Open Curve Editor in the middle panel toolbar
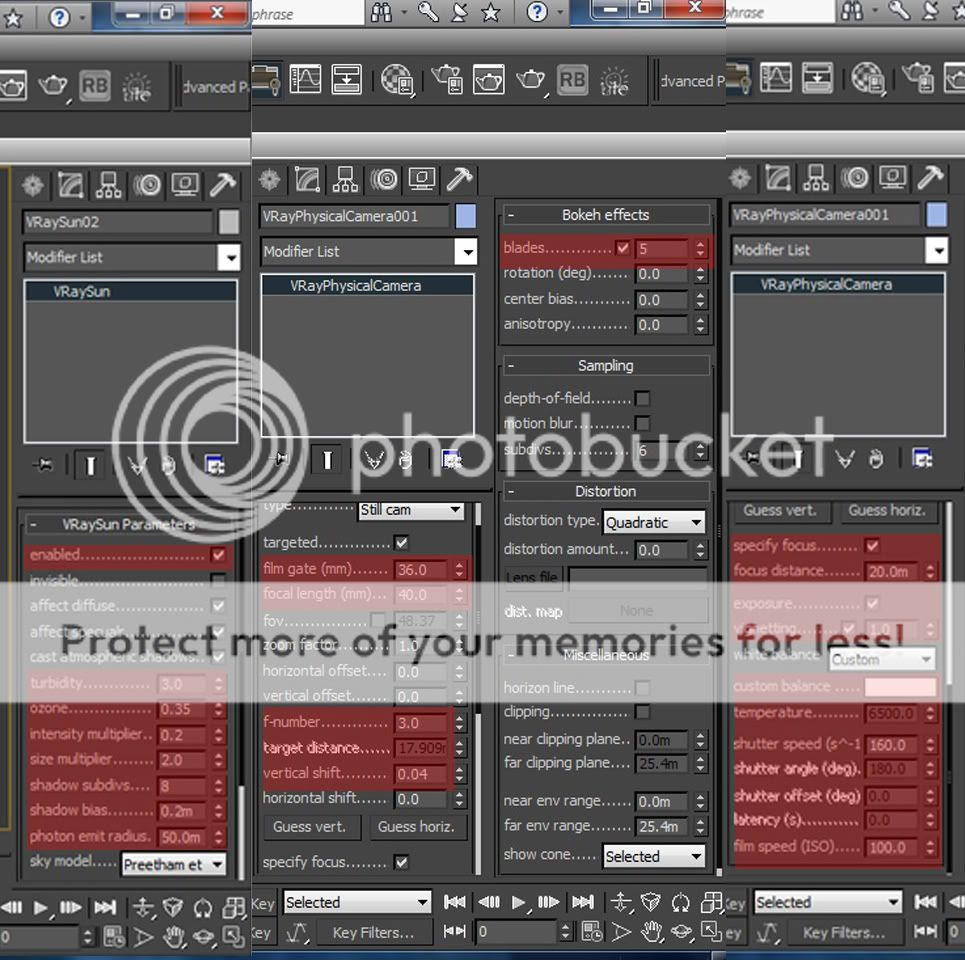Screen dimensions: 965x960 305,79
